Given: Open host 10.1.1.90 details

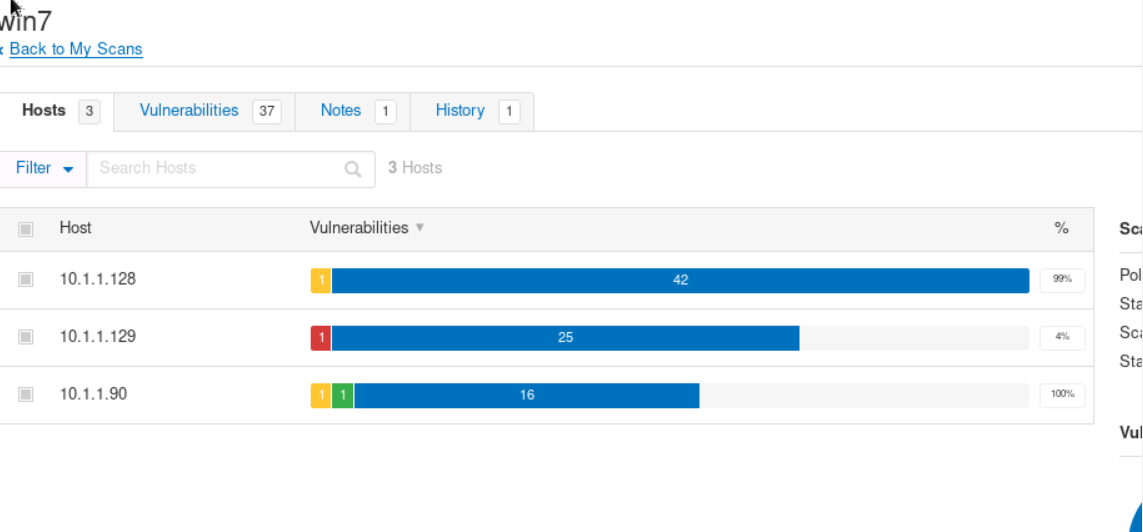Looking at the screenshot, I should click(x=93, y=394).
